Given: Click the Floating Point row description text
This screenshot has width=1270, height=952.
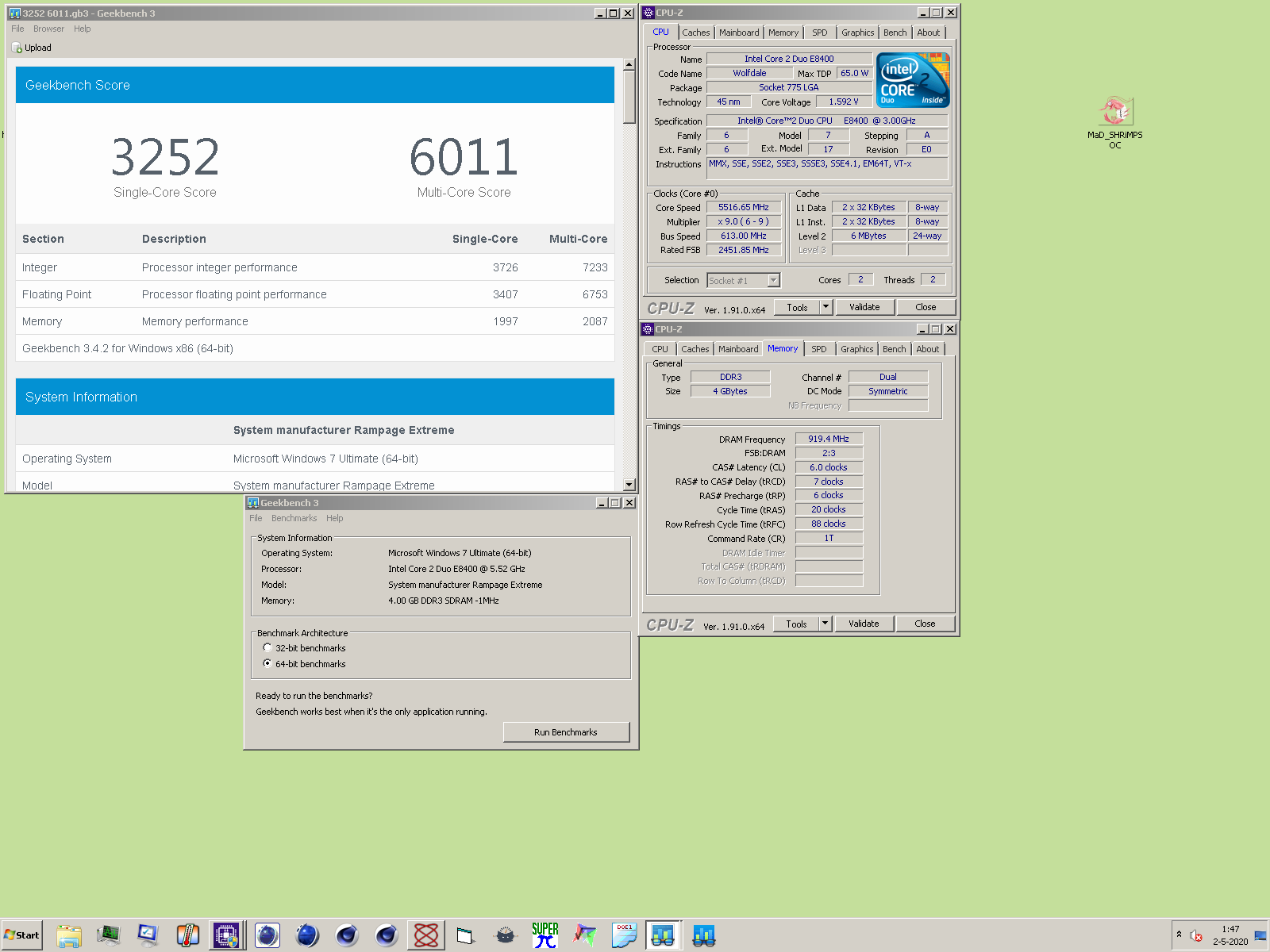Looking at the screenshot, I should pyautogui.click(x=234, y=294).
